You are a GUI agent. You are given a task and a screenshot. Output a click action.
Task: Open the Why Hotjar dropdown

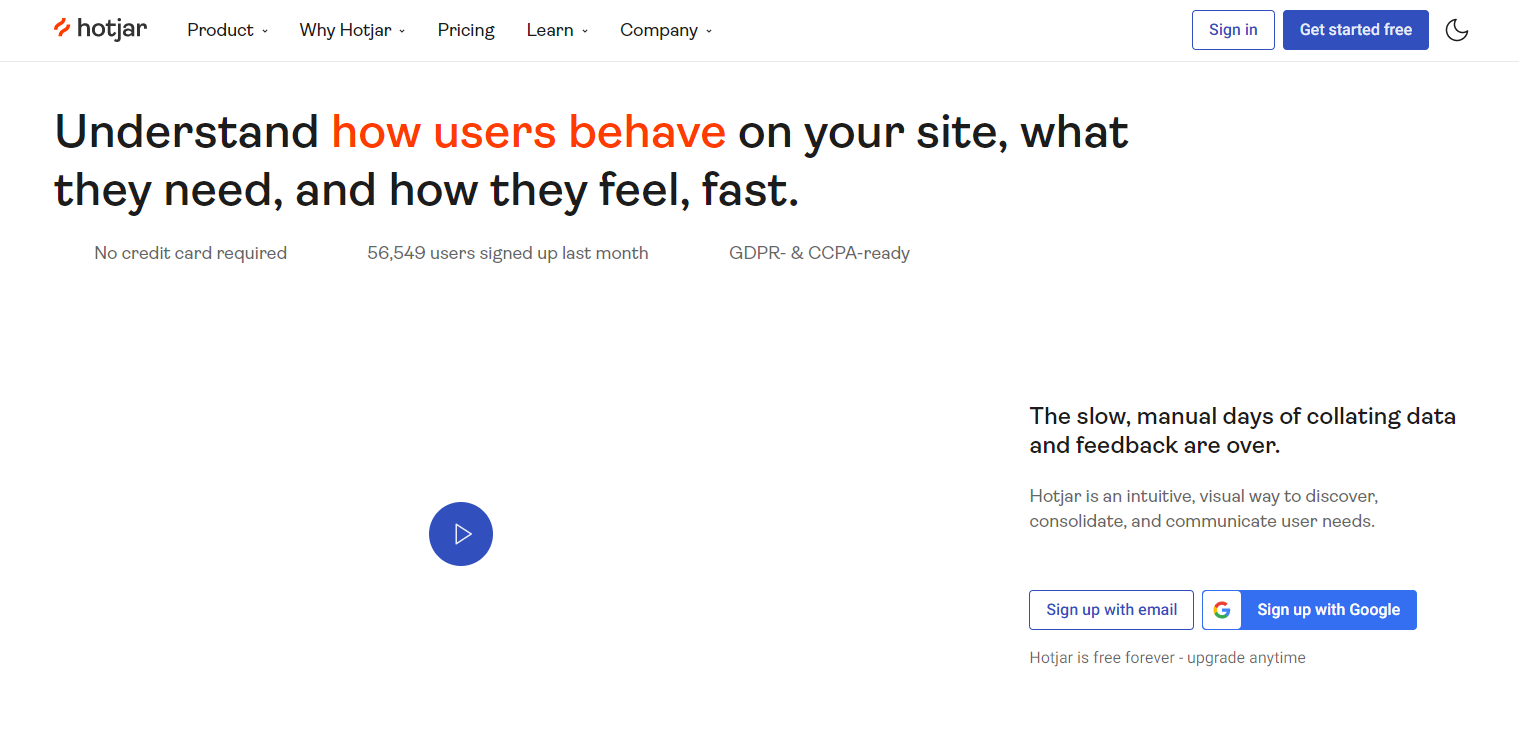[x=352, y=30]
